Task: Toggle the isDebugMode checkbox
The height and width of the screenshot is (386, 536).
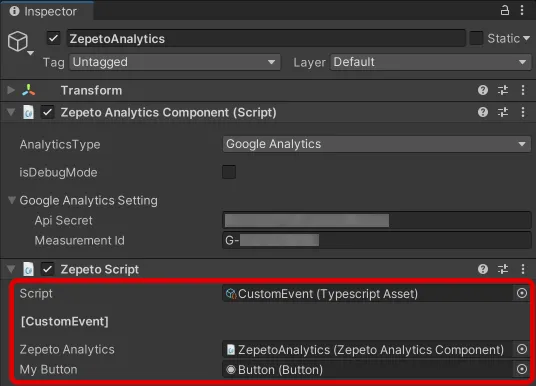Action: point(229,172)
